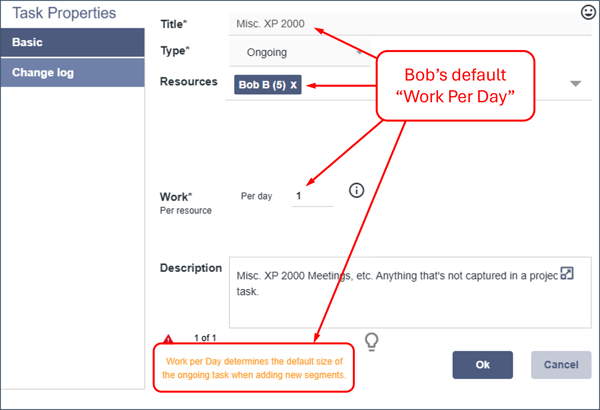The height and width of the screenshot is (410, 600).
Task: Click the Resources label
Action: 189,82
